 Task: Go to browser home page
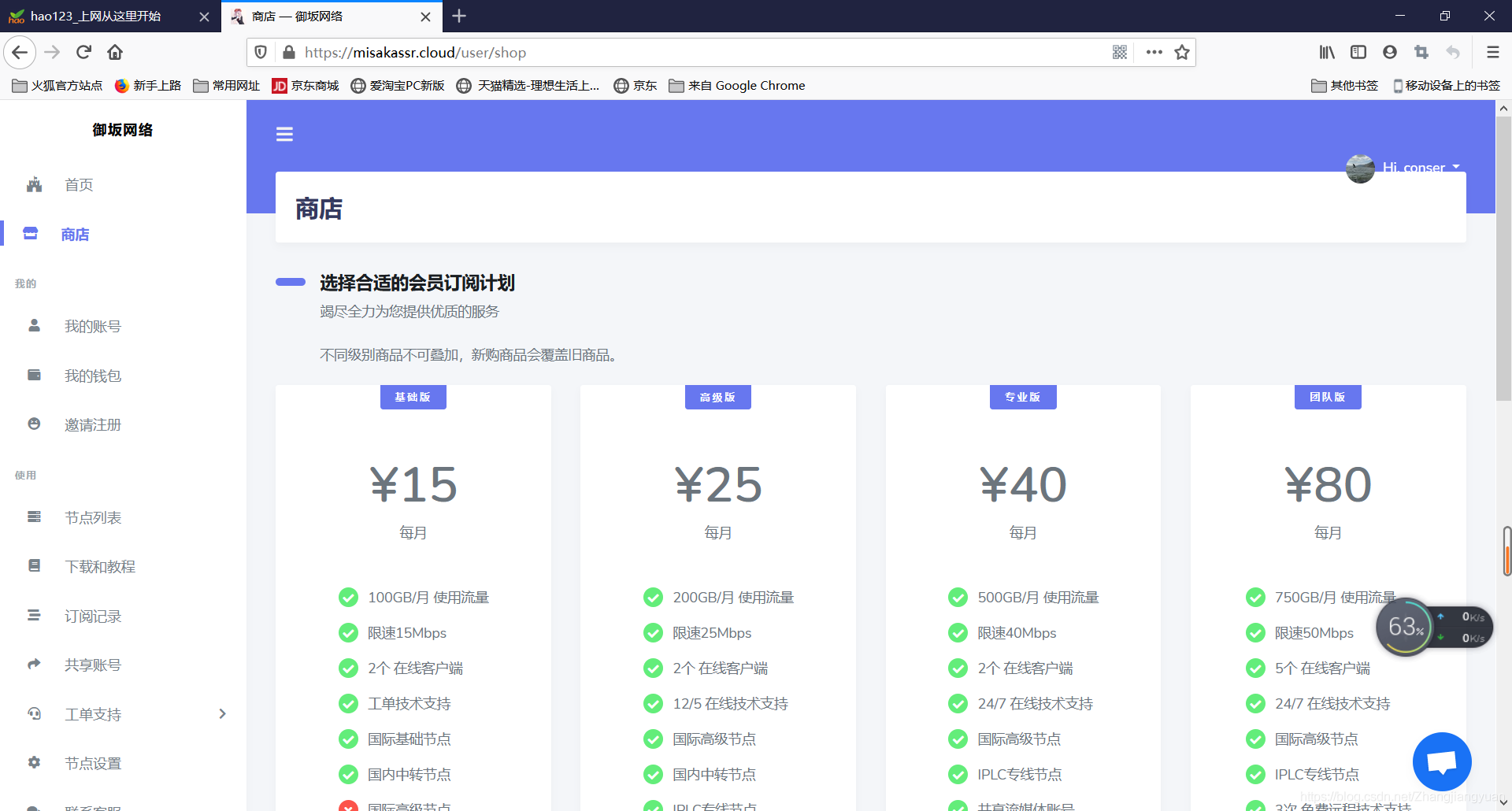point(115,53)
